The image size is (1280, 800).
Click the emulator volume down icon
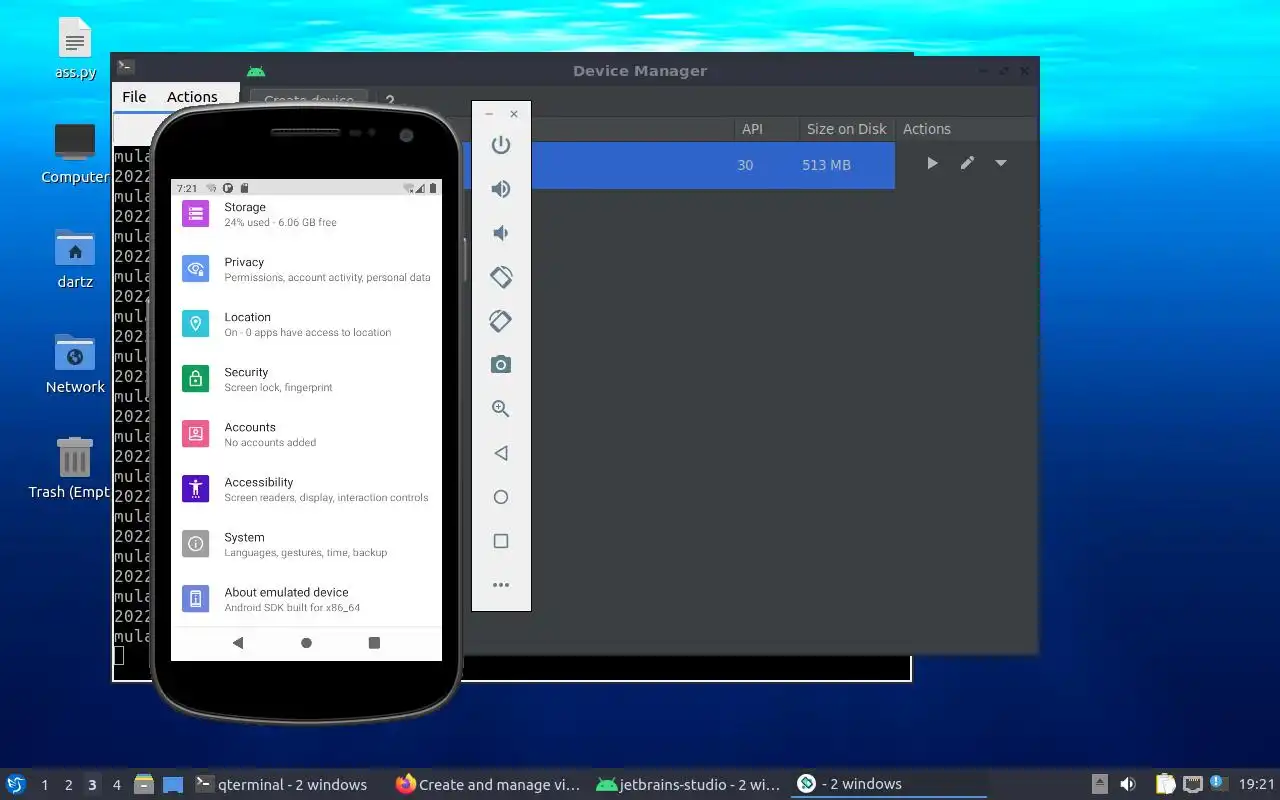(x=501, y=233)
